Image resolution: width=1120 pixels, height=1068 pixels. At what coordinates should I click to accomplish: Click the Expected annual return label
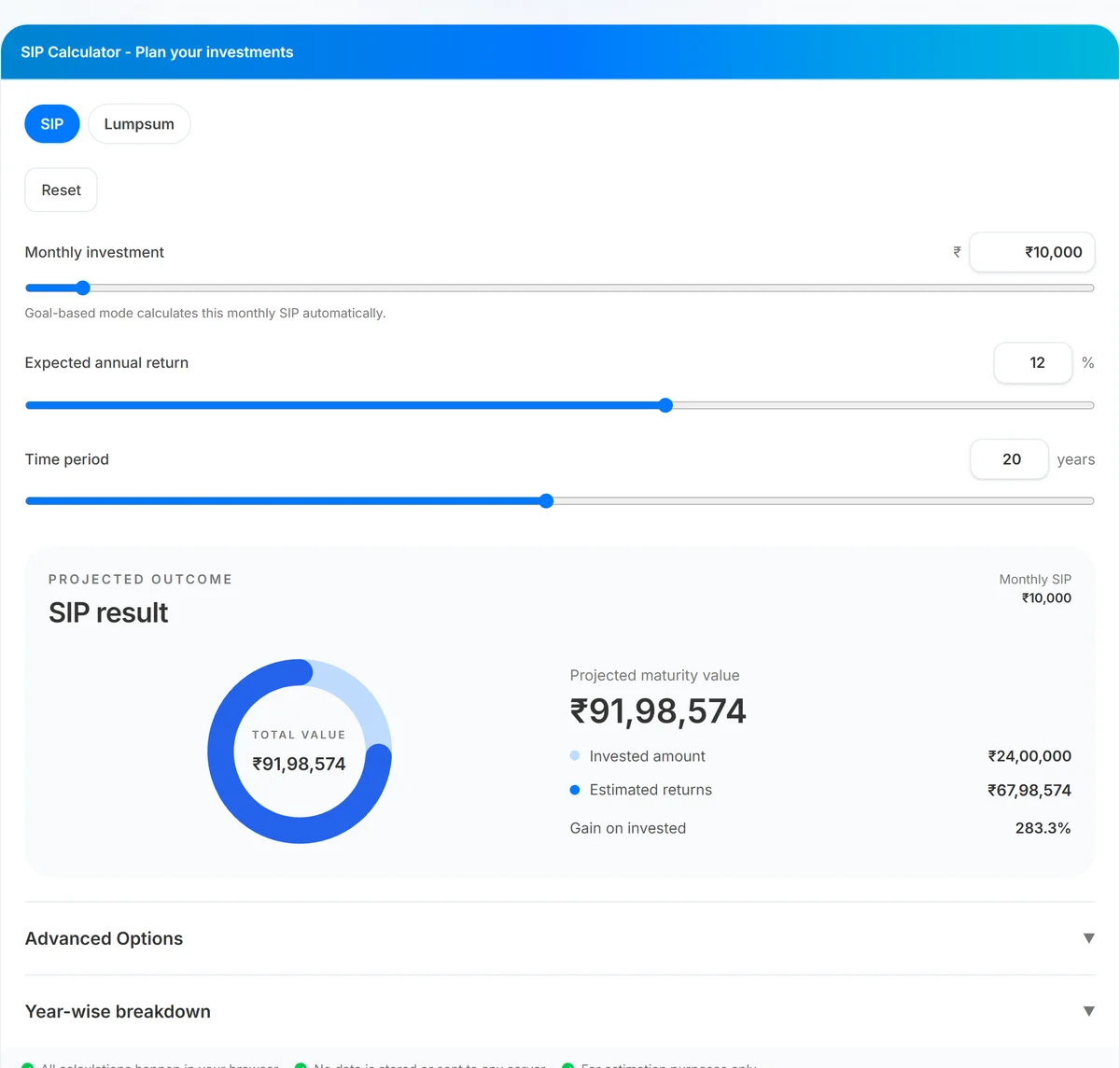tap(106, 363)
